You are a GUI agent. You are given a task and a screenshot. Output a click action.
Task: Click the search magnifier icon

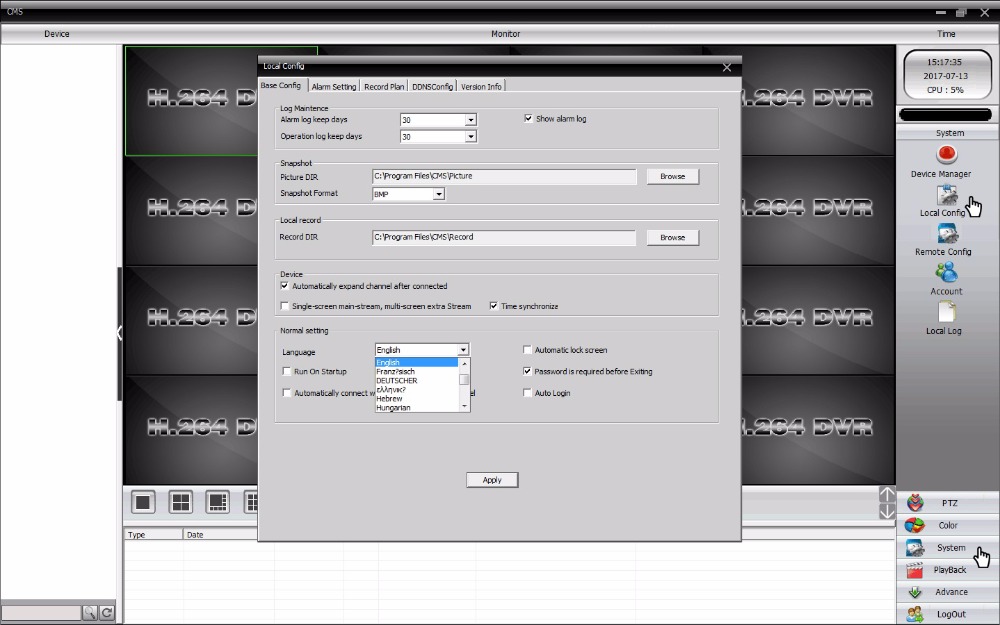89,613
